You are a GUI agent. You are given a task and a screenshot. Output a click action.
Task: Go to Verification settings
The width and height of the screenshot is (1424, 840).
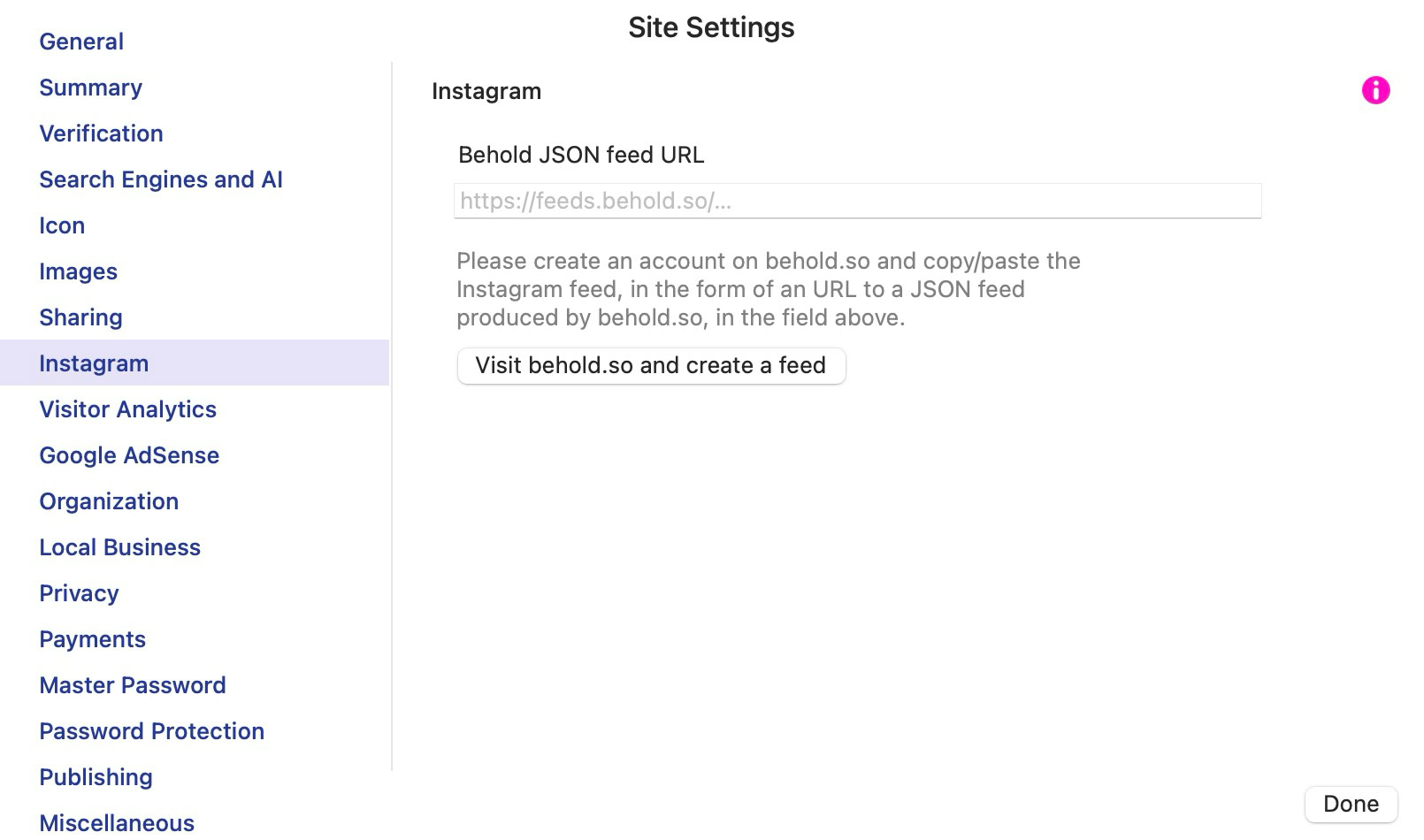101,134
